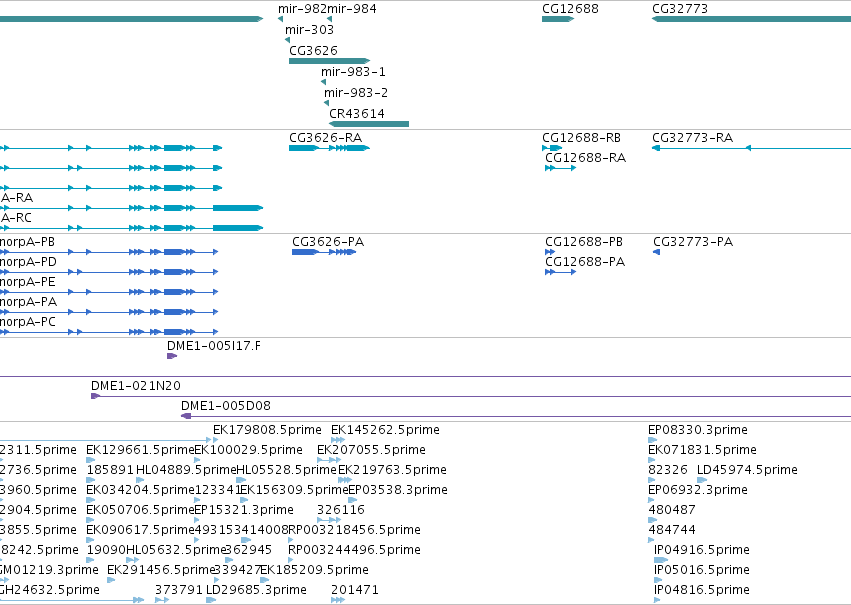Select the norpA-PB label
The image size is (851, 605).
pyautogui.click(x=27, y=242)
